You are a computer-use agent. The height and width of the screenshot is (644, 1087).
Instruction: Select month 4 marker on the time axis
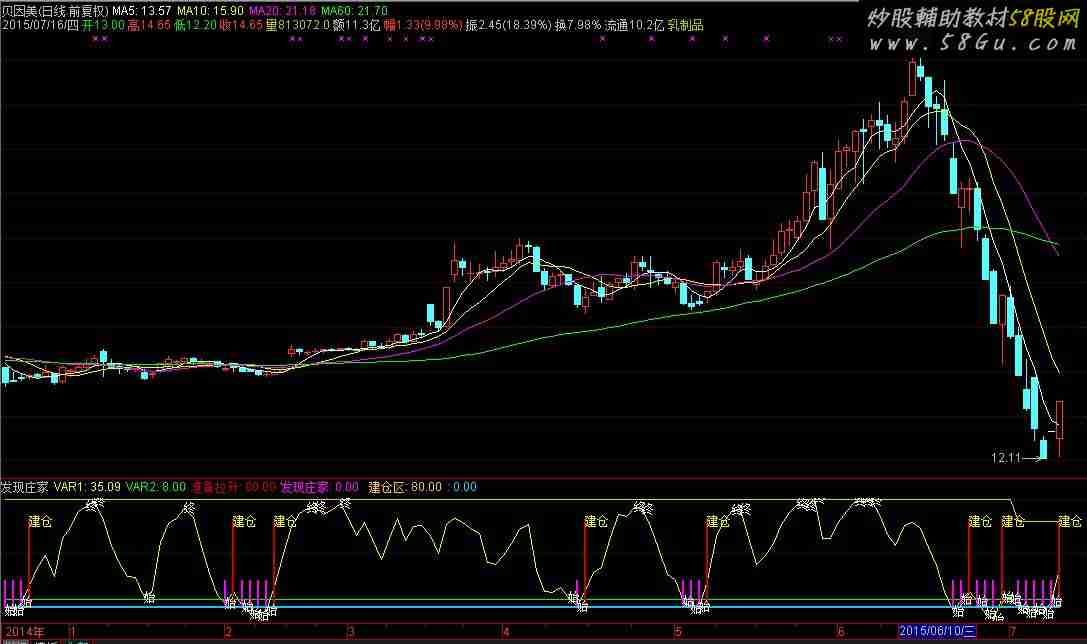pyautogui.click(x=506, y=632)
